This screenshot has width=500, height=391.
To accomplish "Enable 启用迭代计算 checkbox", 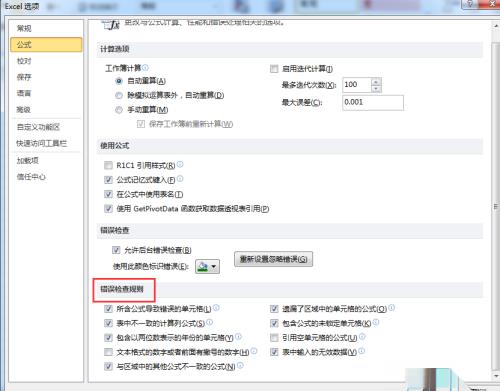I will [274, 69].
